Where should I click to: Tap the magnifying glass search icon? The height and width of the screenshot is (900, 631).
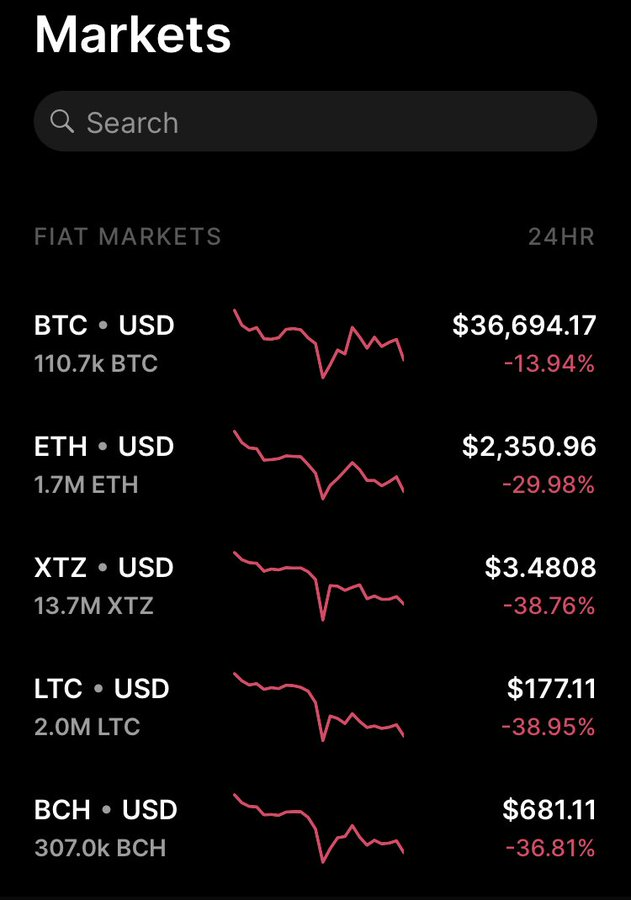tap(62, 122)
